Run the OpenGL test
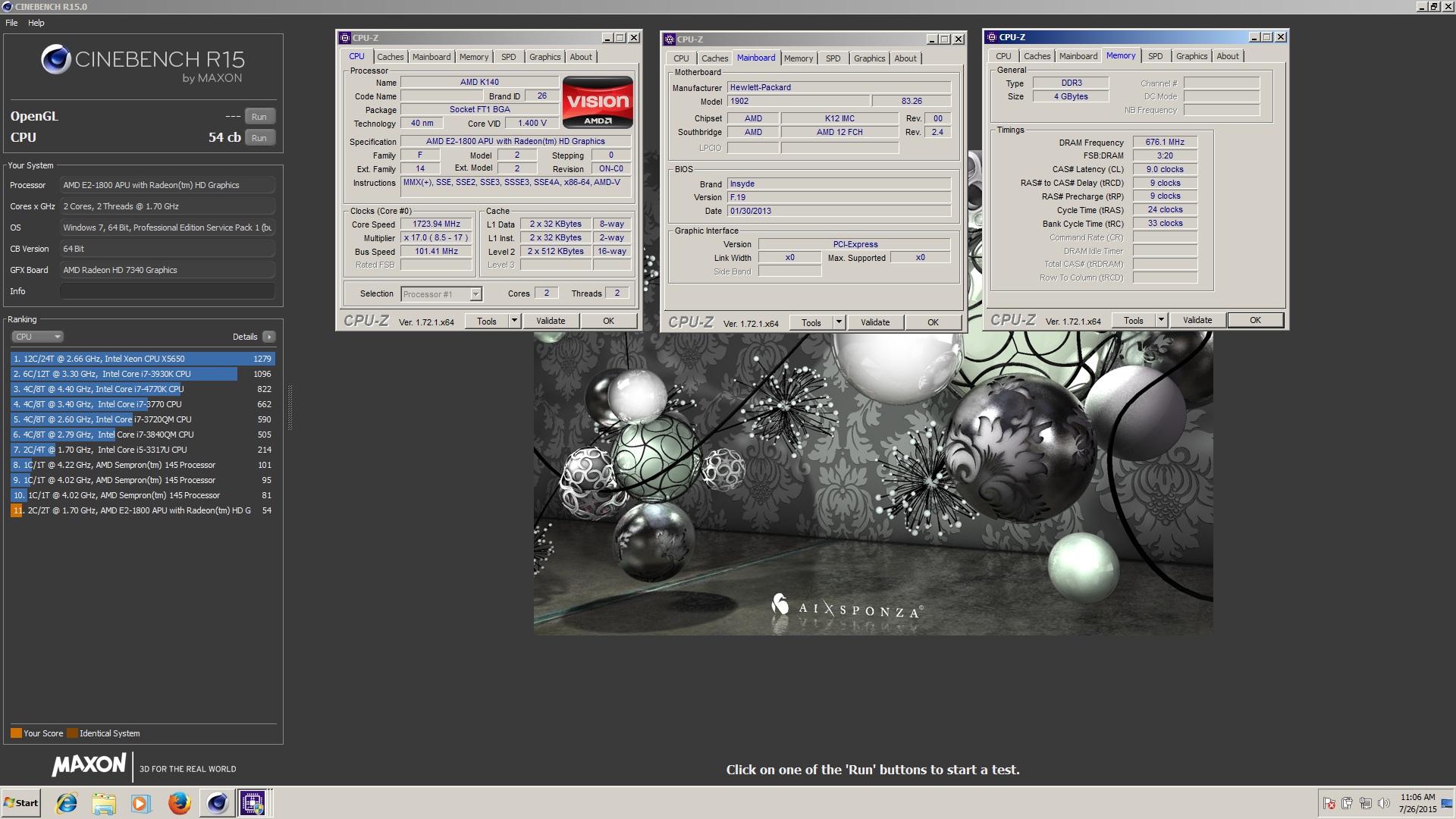 (x=259, y=117)
